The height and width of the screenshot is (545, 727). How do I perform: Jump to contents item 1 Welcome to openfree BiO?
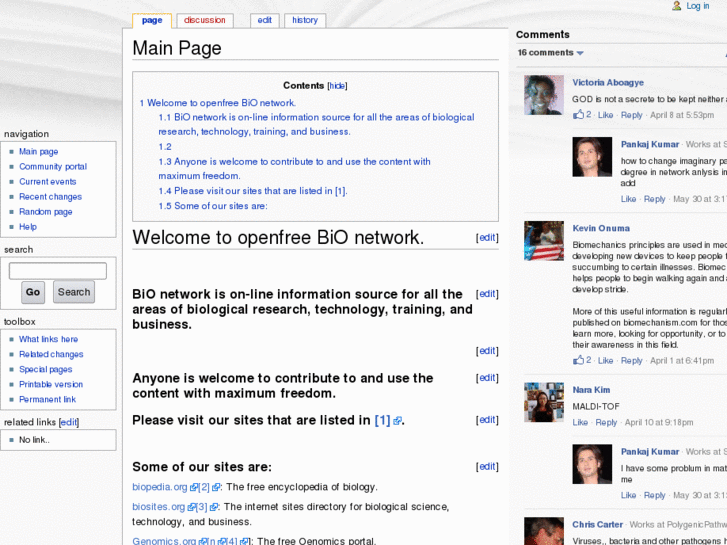pos(217,103)
